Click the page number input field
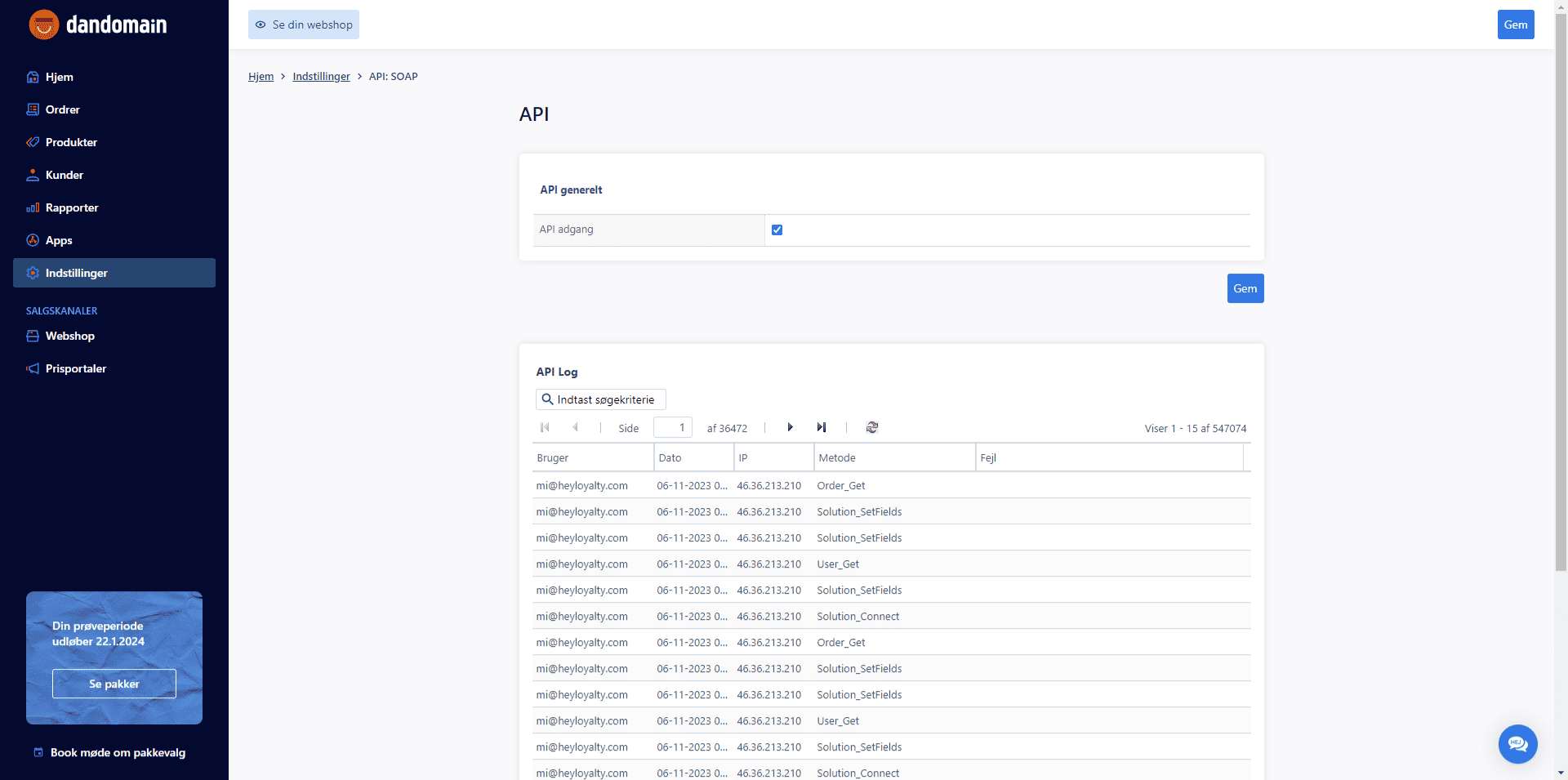This screenshot has width=1568, height=780. point(672,427)
